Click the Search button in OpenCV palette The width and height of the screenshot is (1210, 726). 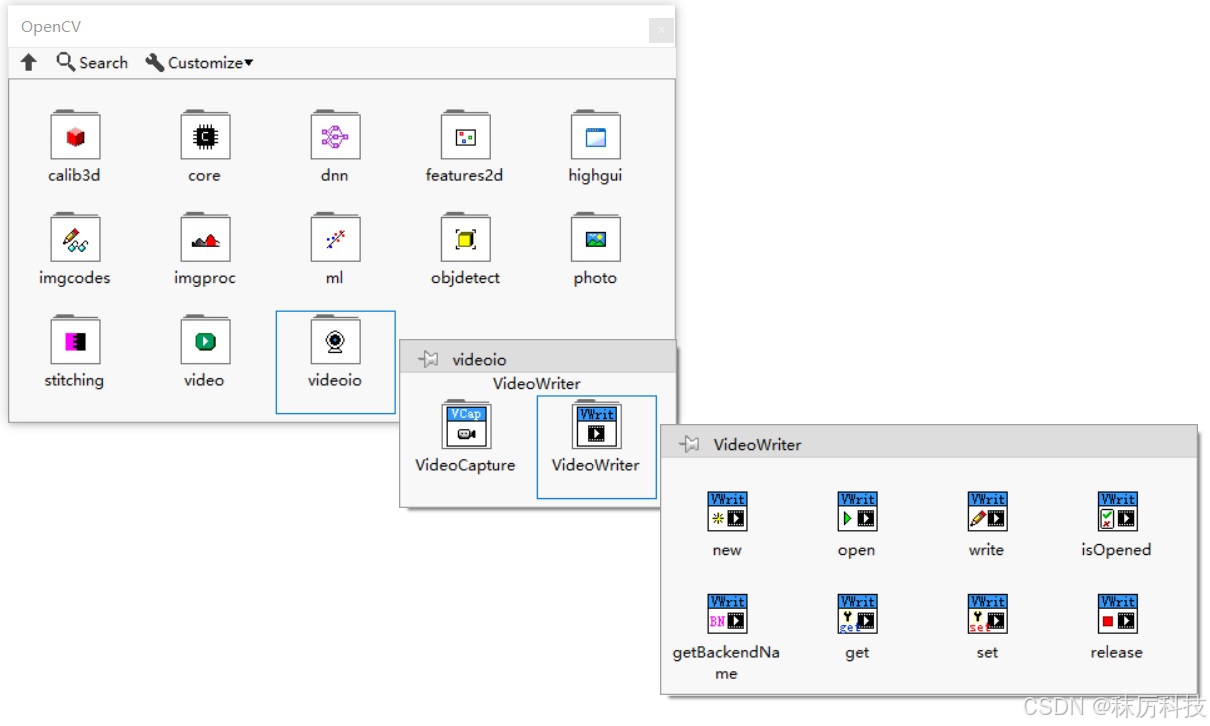coord(92,62)
